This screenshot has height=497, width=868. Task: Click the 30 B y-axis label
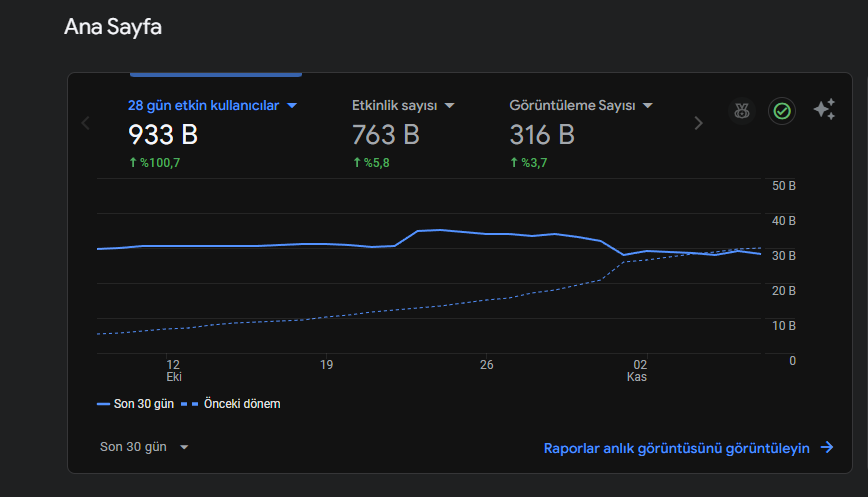click(784, 256)
